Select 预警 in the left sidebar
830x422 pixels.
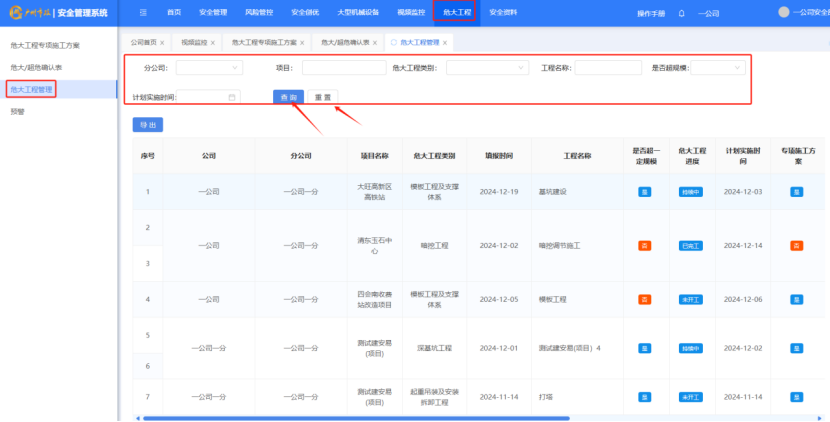pos(17,111)
